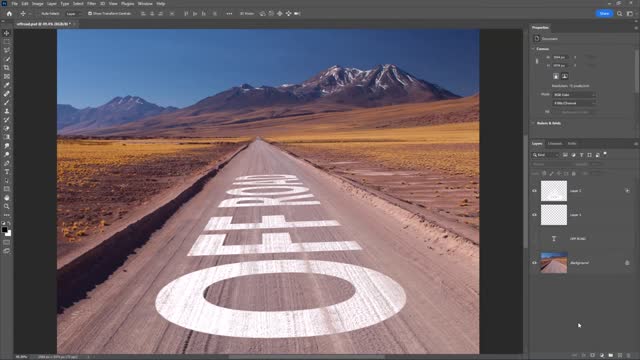The height and width of the screenshot is (360, 640).
Task: Click the background white color swatch
Action: pyautogui.click(x=9, y=234)
